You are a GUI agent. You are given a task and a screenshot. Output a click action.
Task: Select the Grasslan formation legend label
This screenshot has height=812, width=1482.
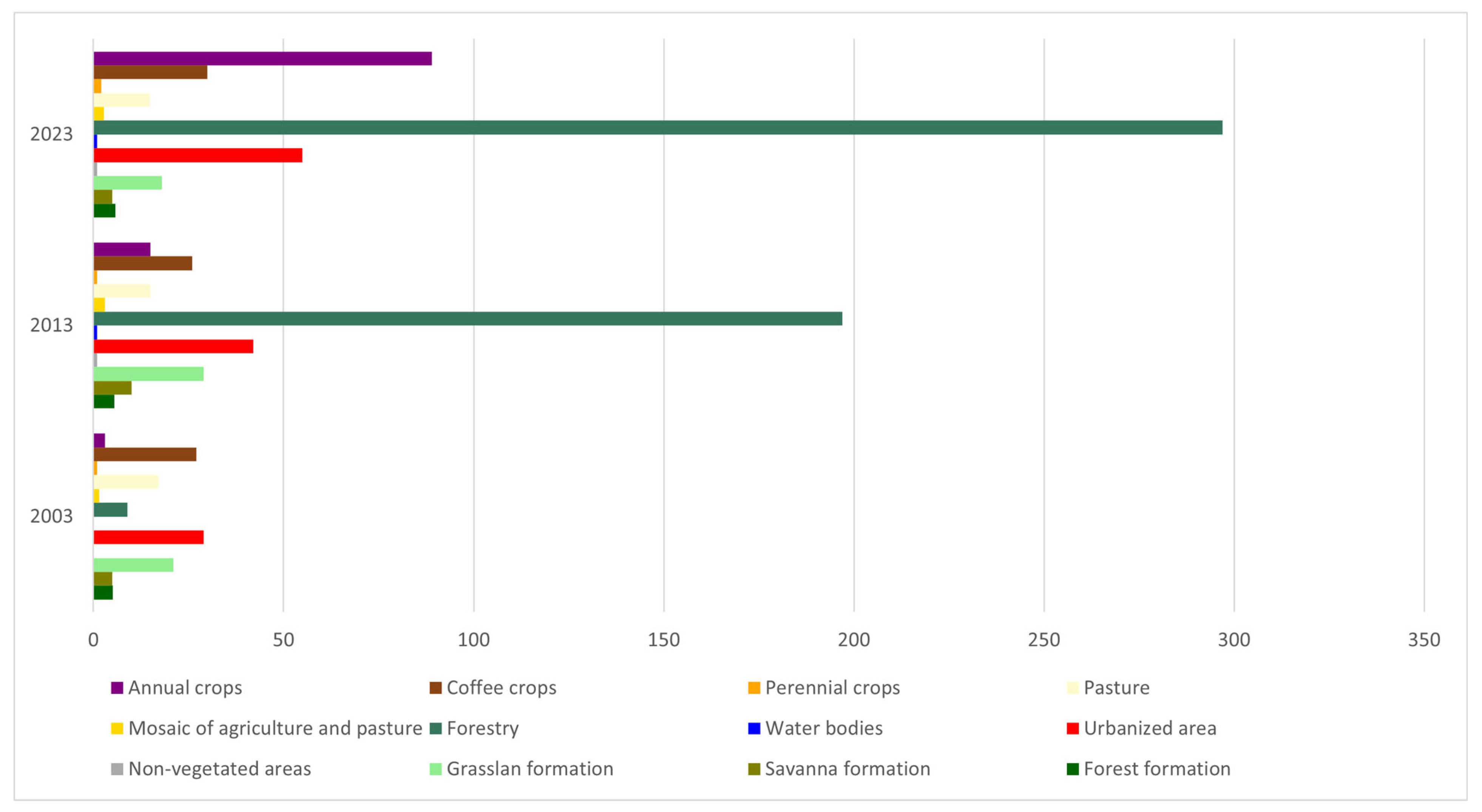click(530, 769)
